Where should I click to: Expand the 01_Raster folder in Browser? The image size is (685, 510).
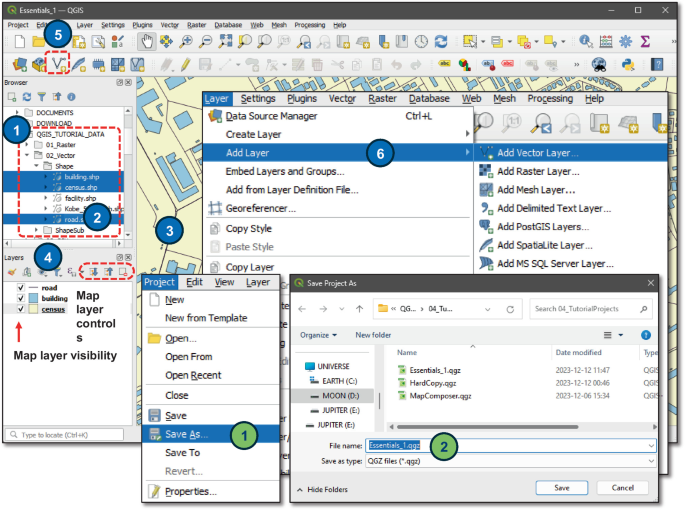27,145
